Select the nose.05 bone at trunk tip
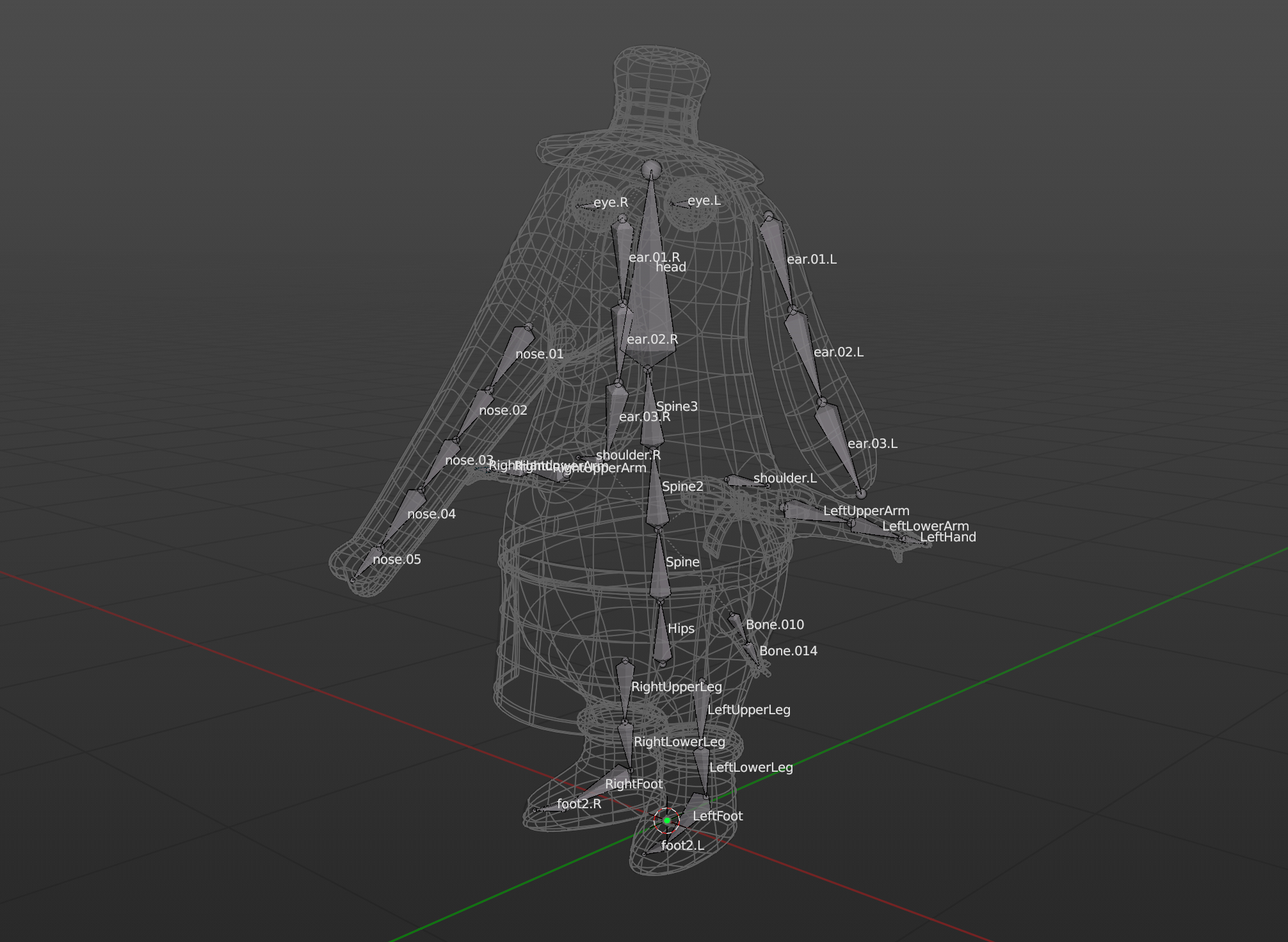Viewport: 1288px width, 942px height. click(x=366, y=563)
